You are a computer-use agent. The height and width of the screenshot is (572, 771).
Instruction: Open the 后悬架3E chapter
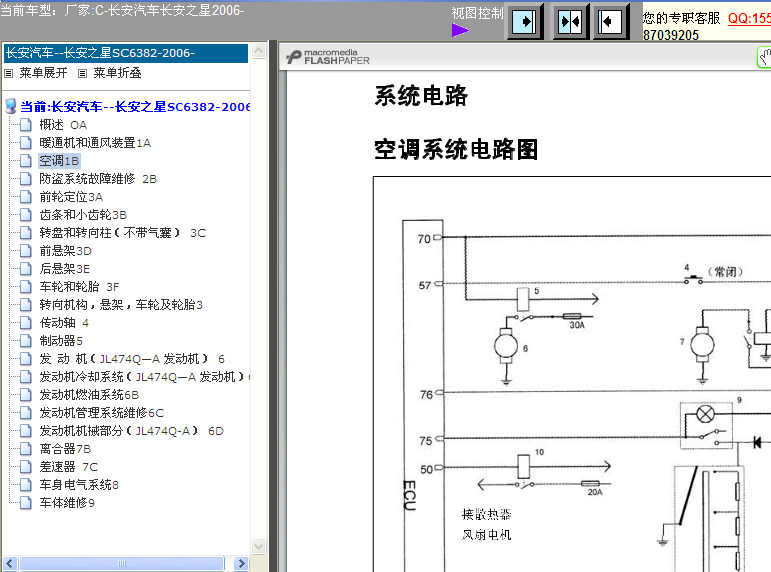pyautogui.click(x=64, y=269)
